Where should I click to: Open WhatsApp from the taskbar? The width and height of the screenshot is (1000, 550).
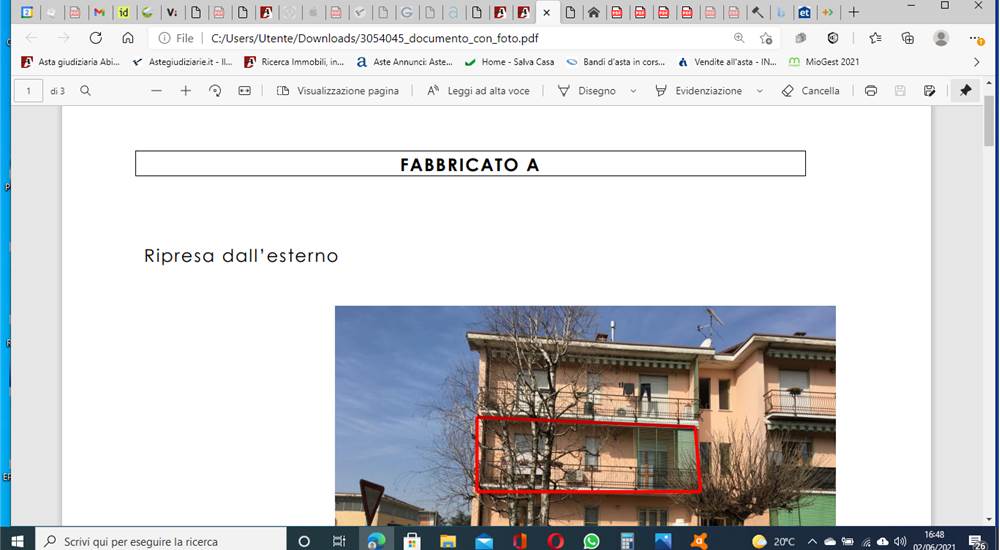pyautogui.click(x=591, y=542)
